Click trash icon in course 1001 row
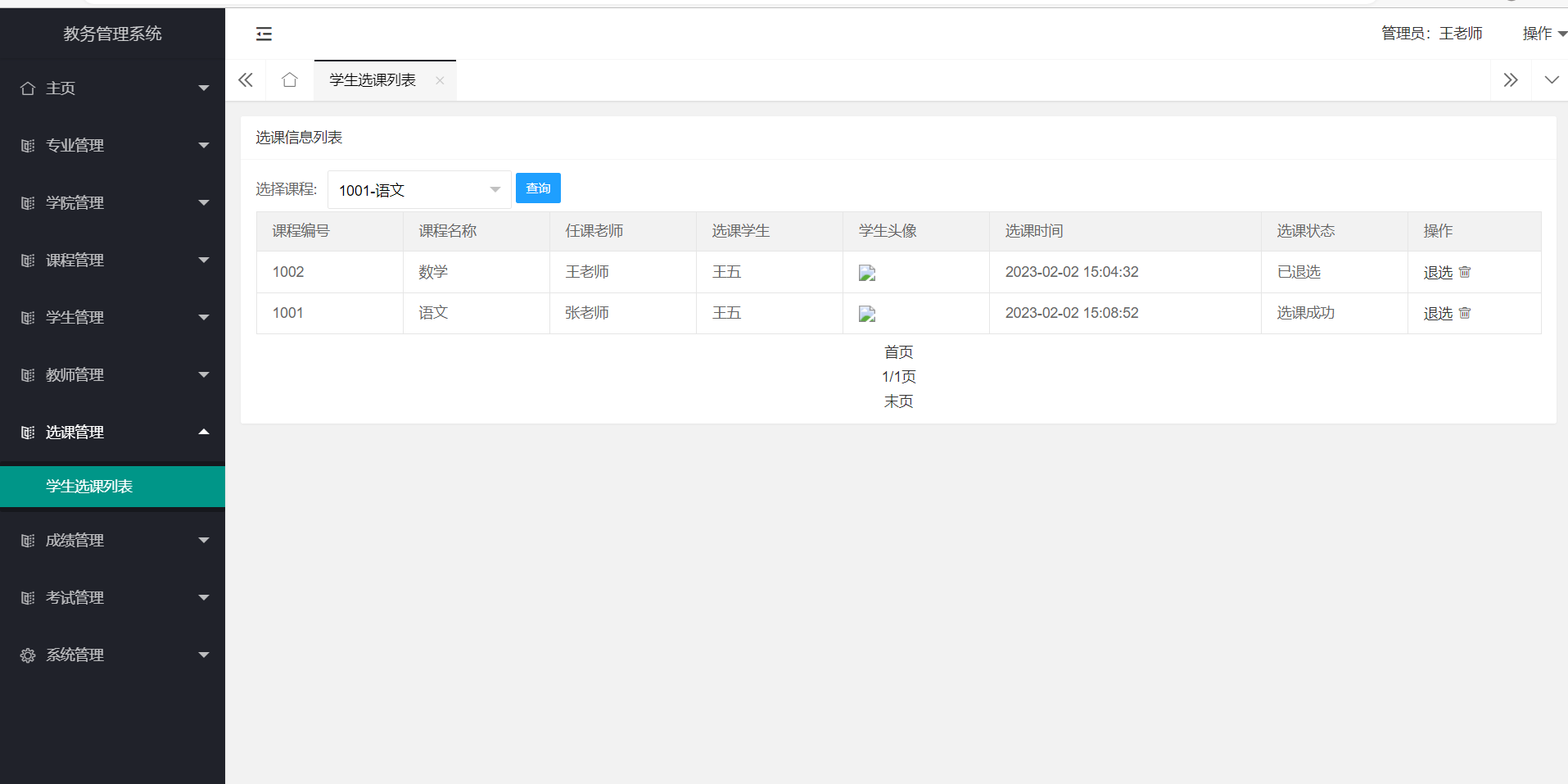 (x=1465, y=313)
